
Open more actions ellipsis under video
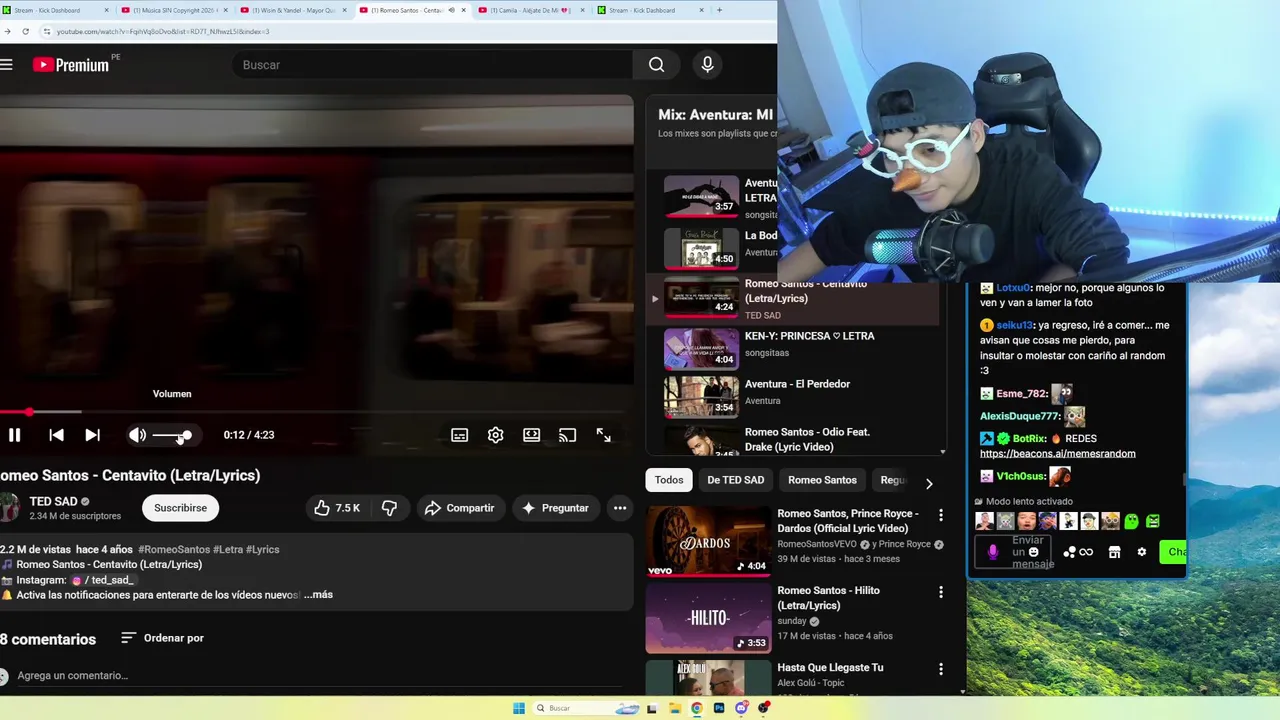point(620,508)
